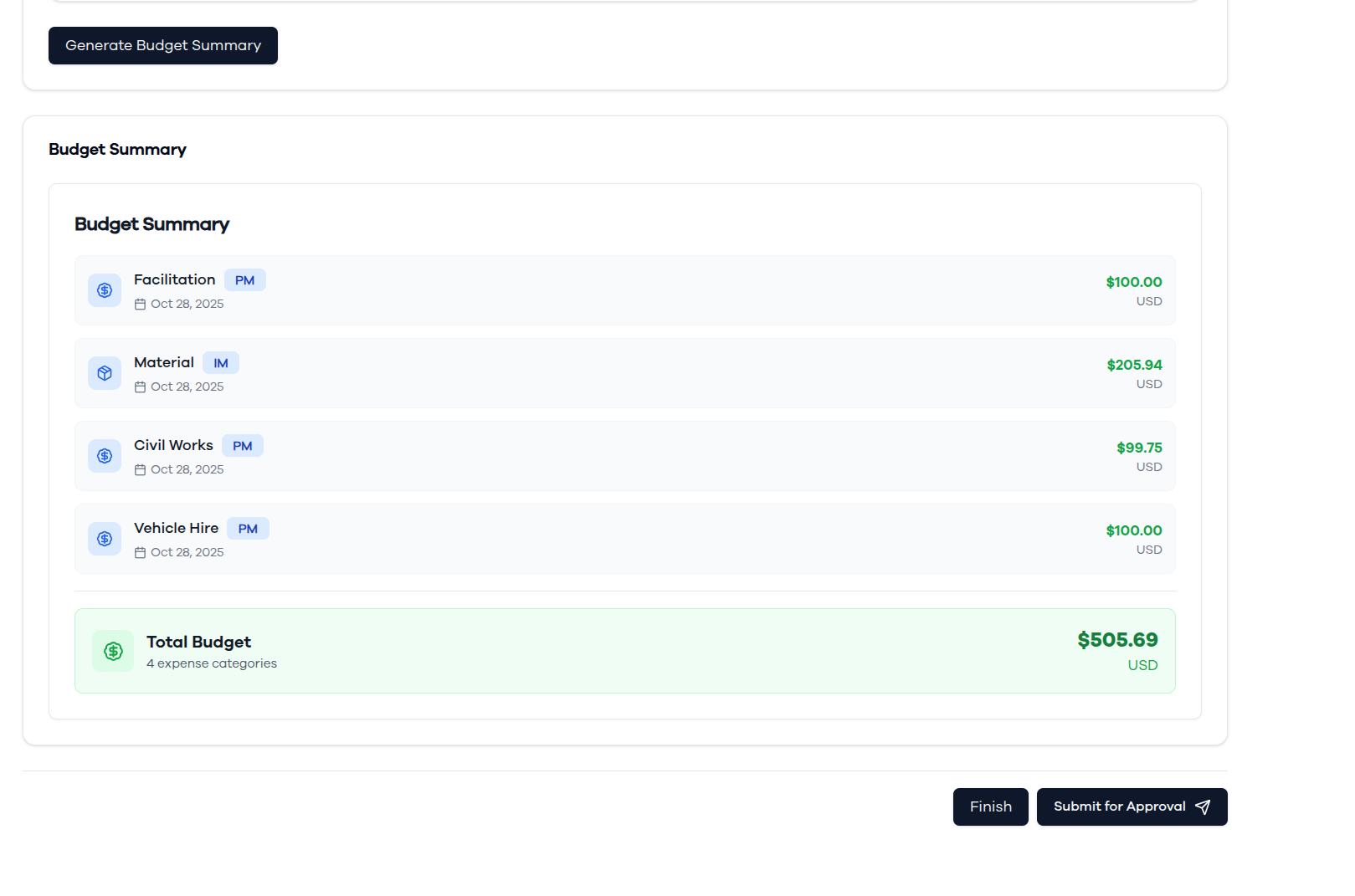
Task: Click the IM badge next to Material
Action: (x=221, y=363)
